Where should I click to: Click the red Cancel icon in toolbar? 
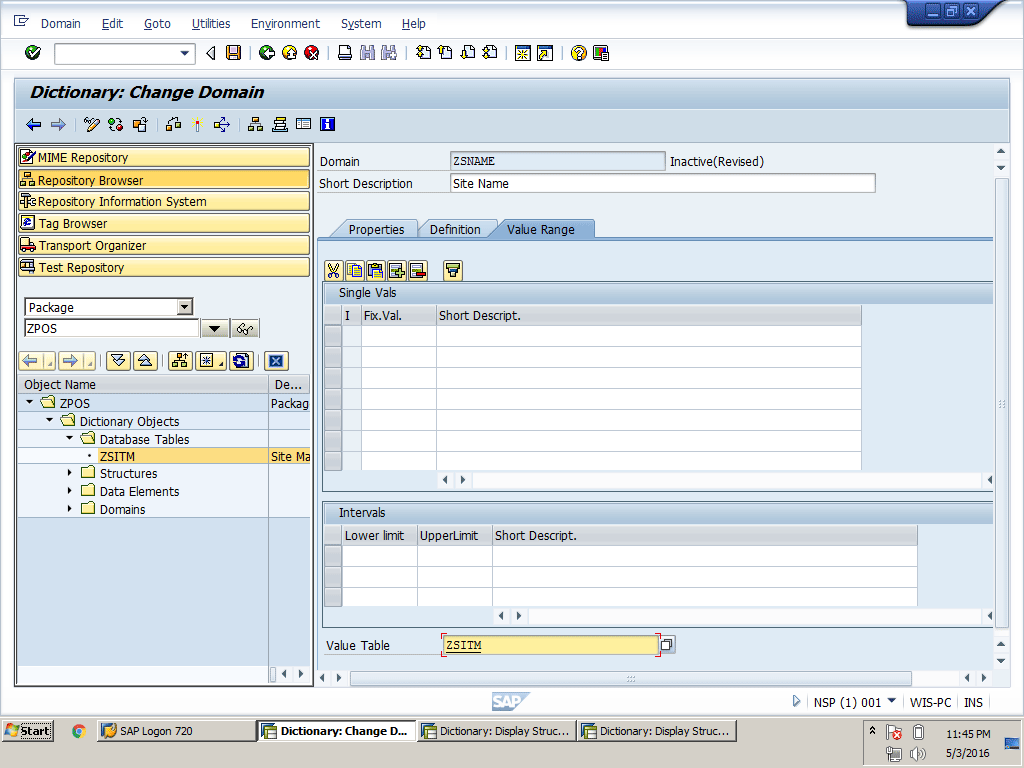point(311,53)
